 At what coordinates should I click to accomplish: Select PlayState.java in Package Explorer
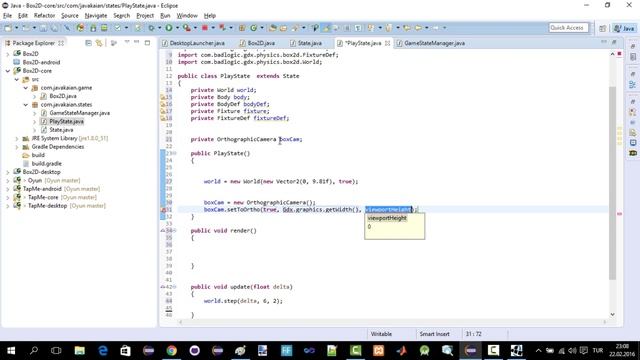[x=66, y=122]
